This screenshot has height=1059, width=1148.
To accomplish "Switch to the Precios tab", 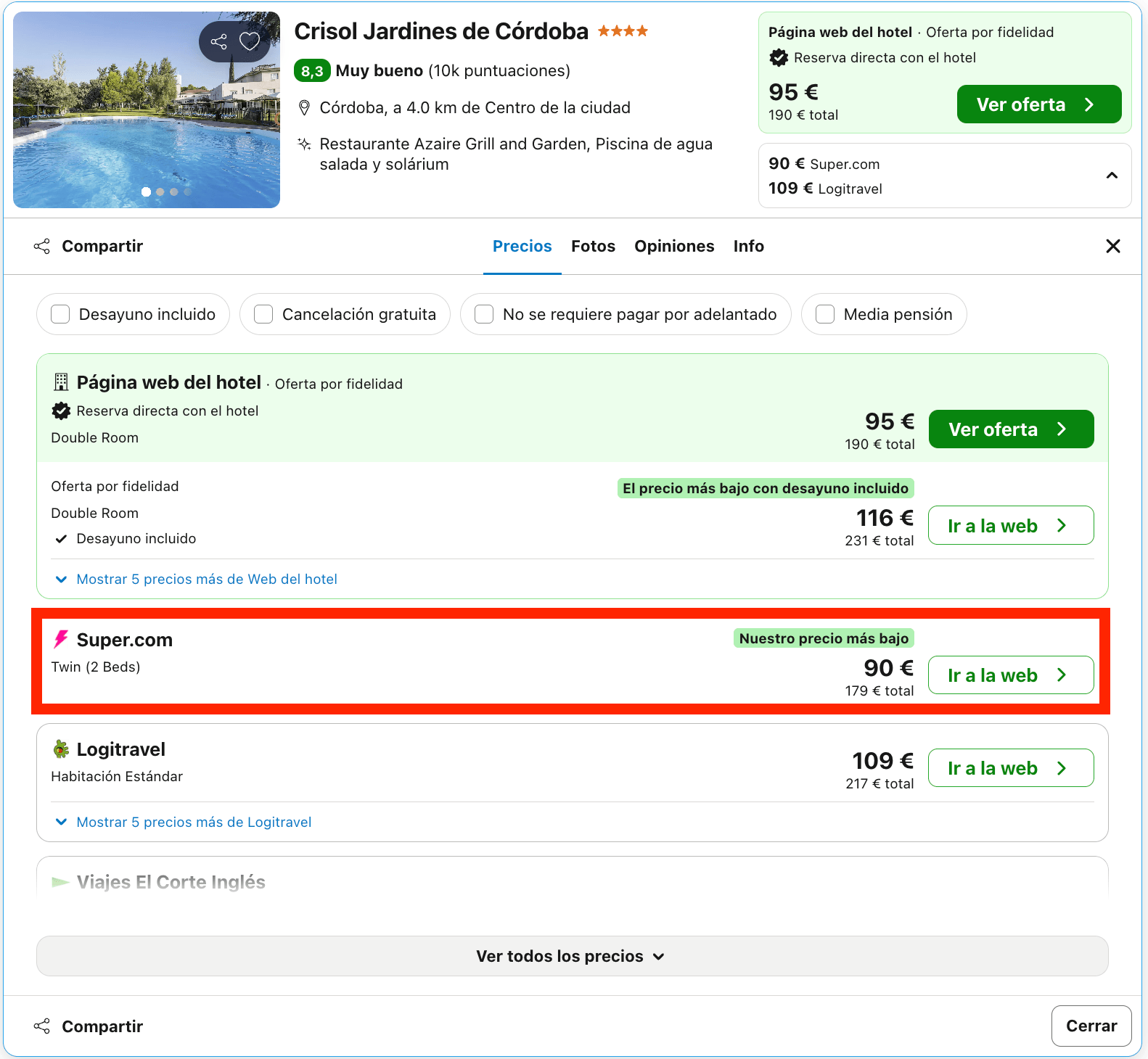I will [522, 246].
